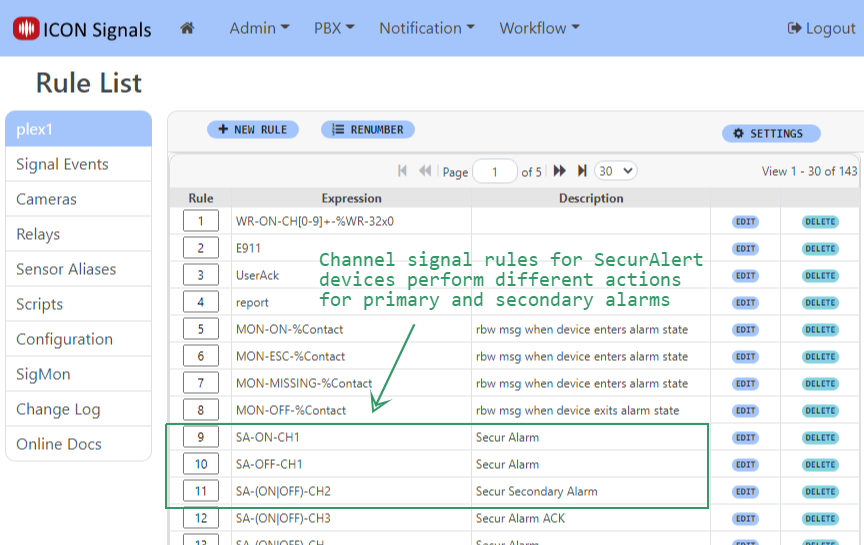Edit the MON-OFF-%Contact rule
Viewport: 864px width, 545px height.
click(745, 411)
